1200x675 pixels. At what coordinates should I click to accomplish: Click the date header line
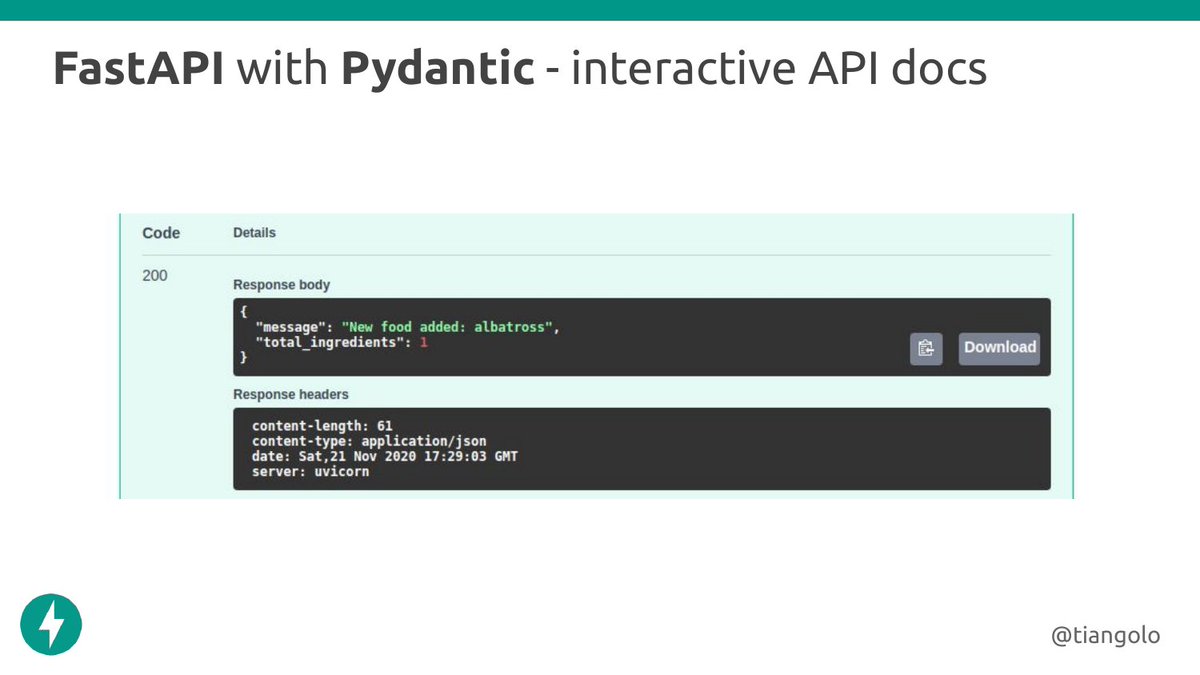[x=385, y=456]
